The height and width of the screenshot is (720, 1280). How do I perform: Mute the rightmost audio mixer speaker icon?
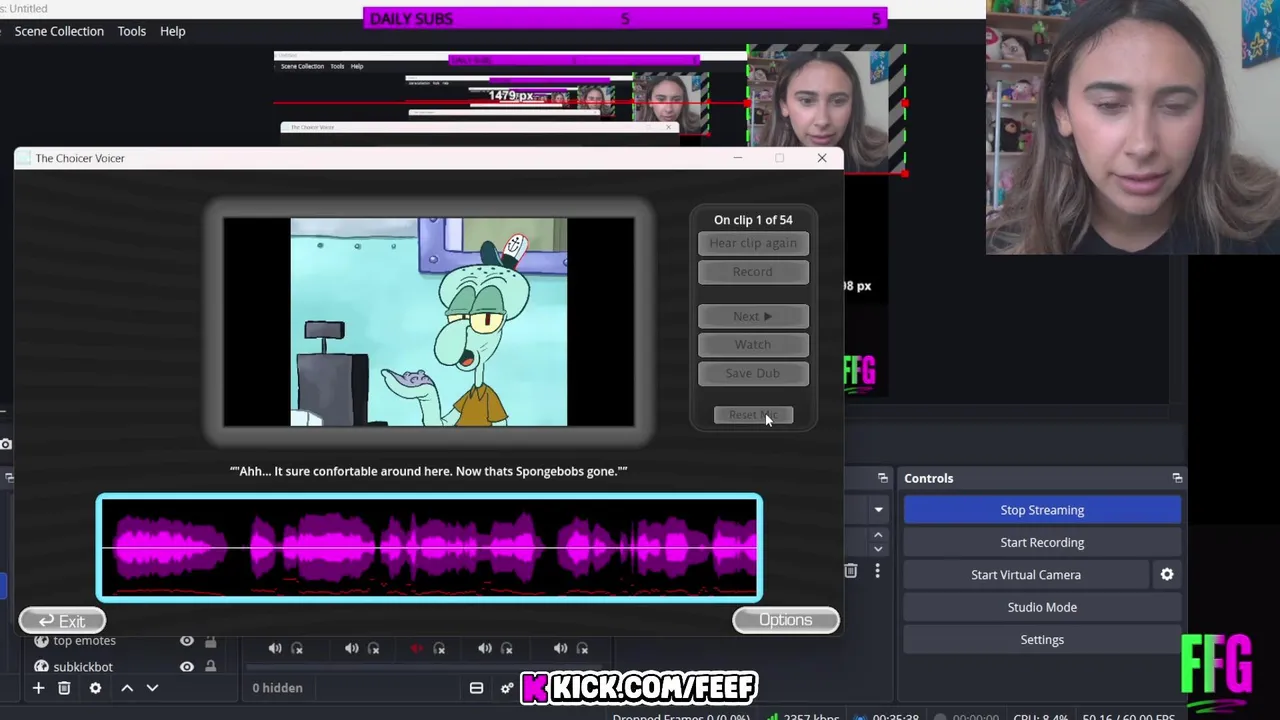point(560,648)
